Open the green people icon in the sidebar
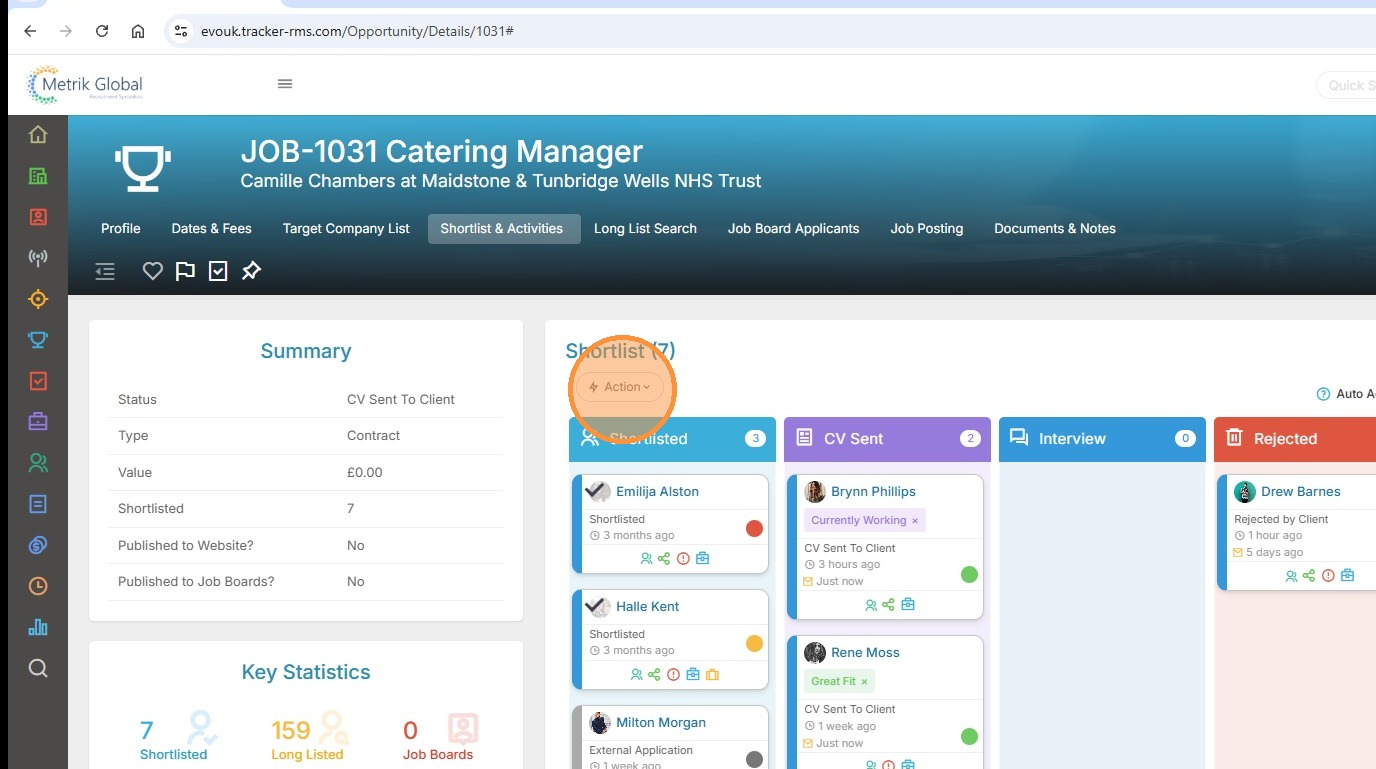The image size is (1376, 769). [38, 463]
